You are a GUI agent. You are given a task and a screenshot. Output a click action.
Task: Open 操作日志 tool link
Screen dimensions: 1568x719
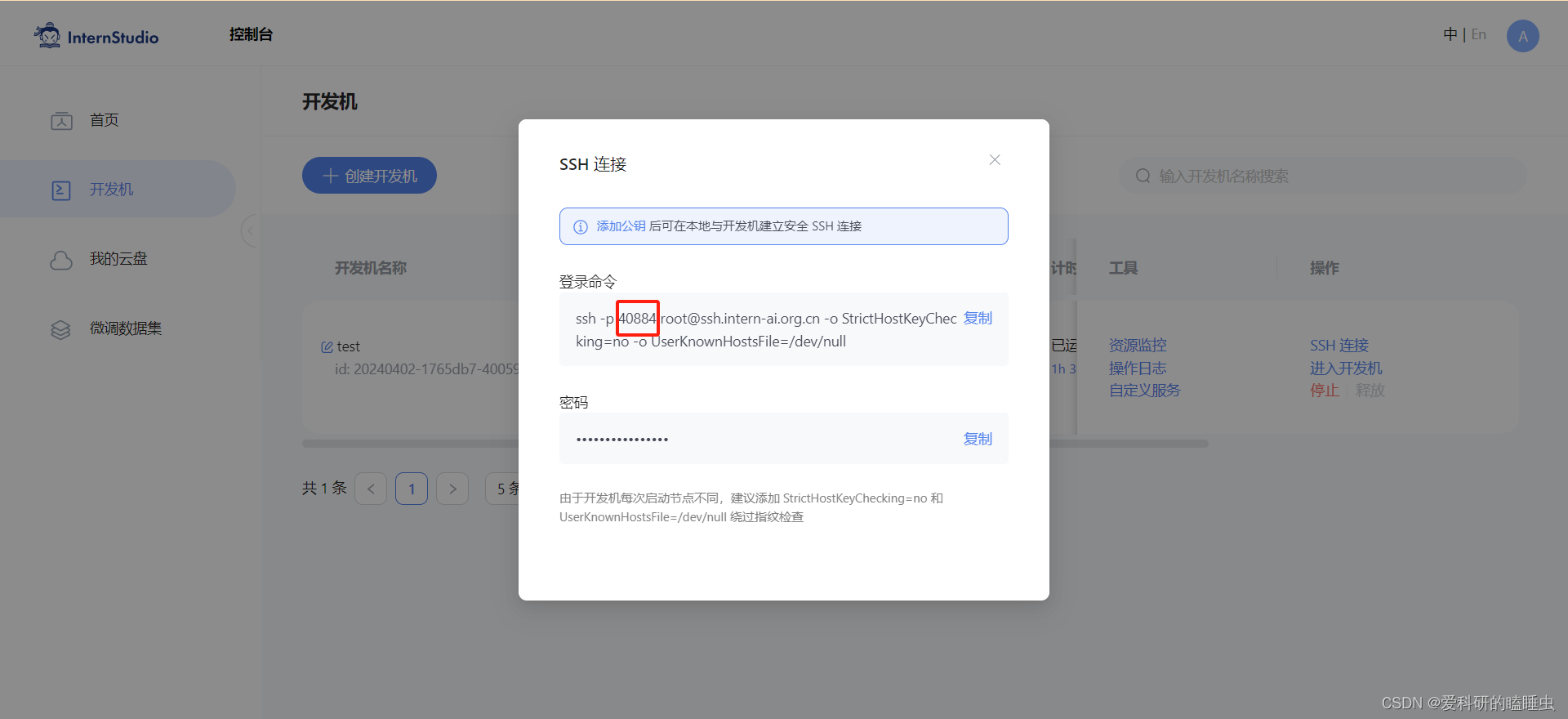tap(1138, 368)
